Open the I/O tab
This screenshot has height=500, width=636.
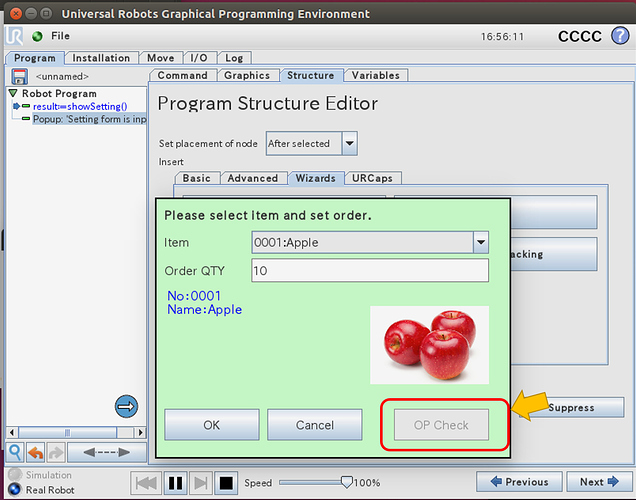199,58
